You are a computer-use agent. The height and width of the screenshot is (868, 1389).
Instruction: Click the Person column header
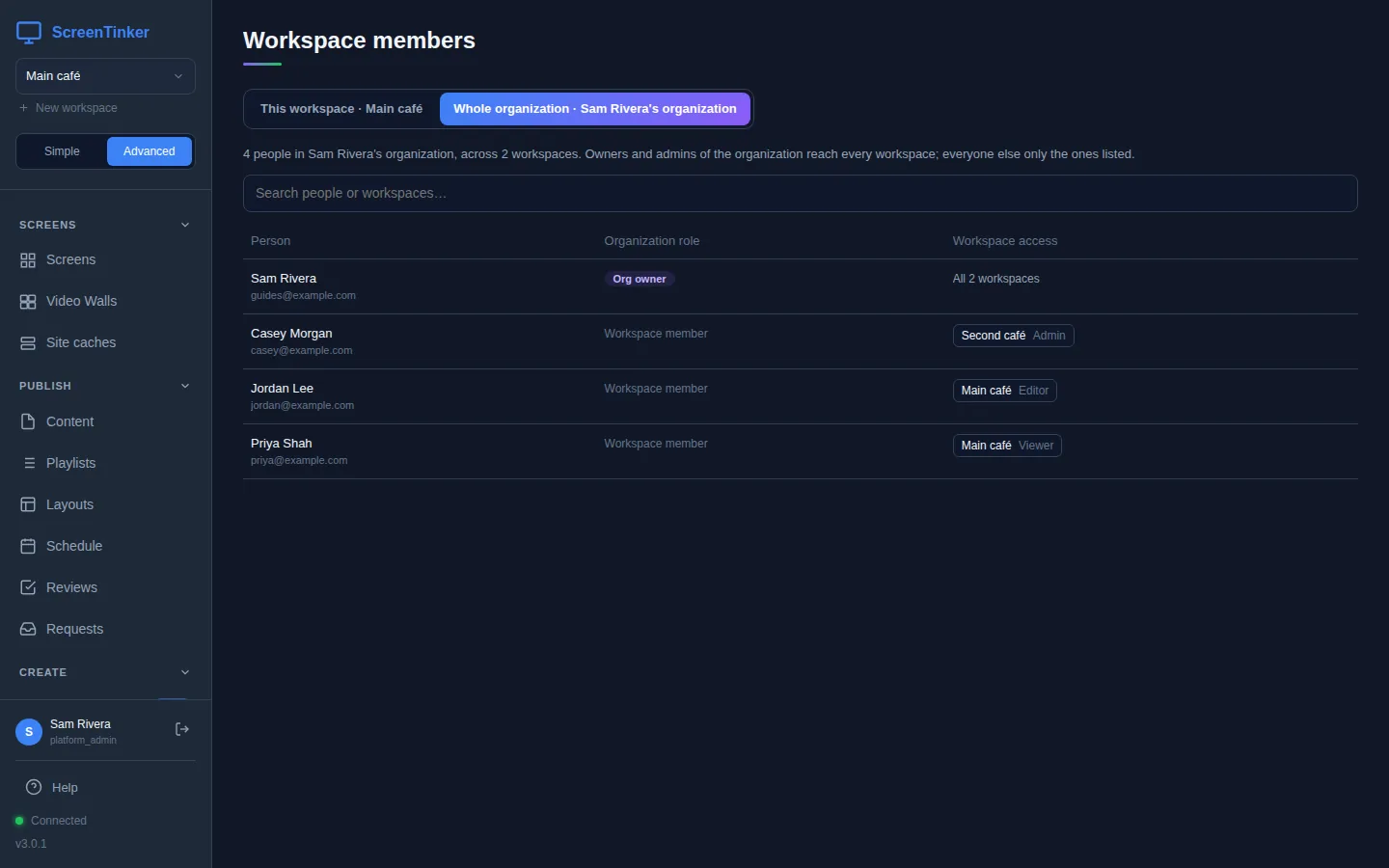pos(270,241)
